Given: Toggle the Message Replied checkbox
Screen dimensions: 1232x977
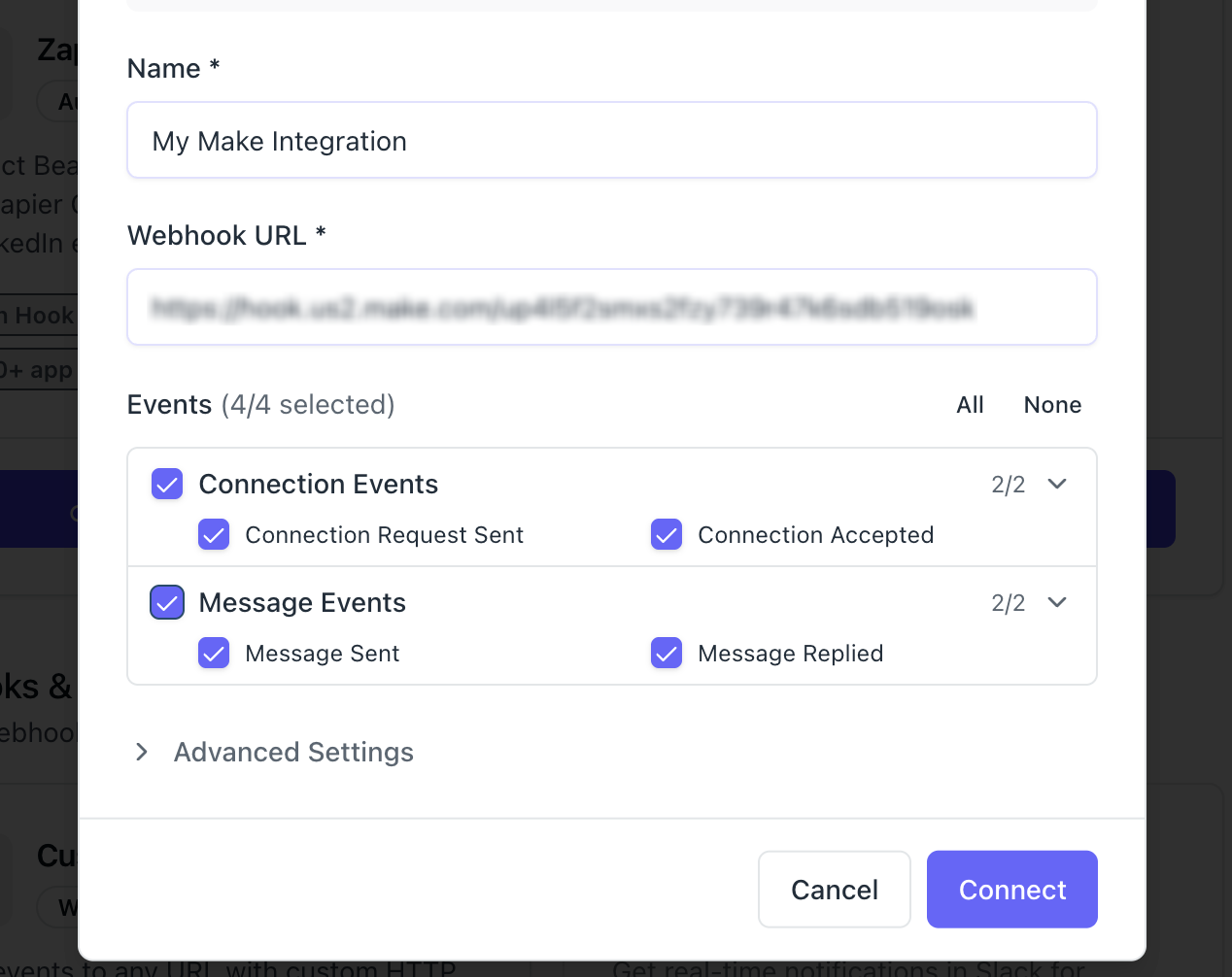Looking at the screenshot, I should tap(667, 653).
